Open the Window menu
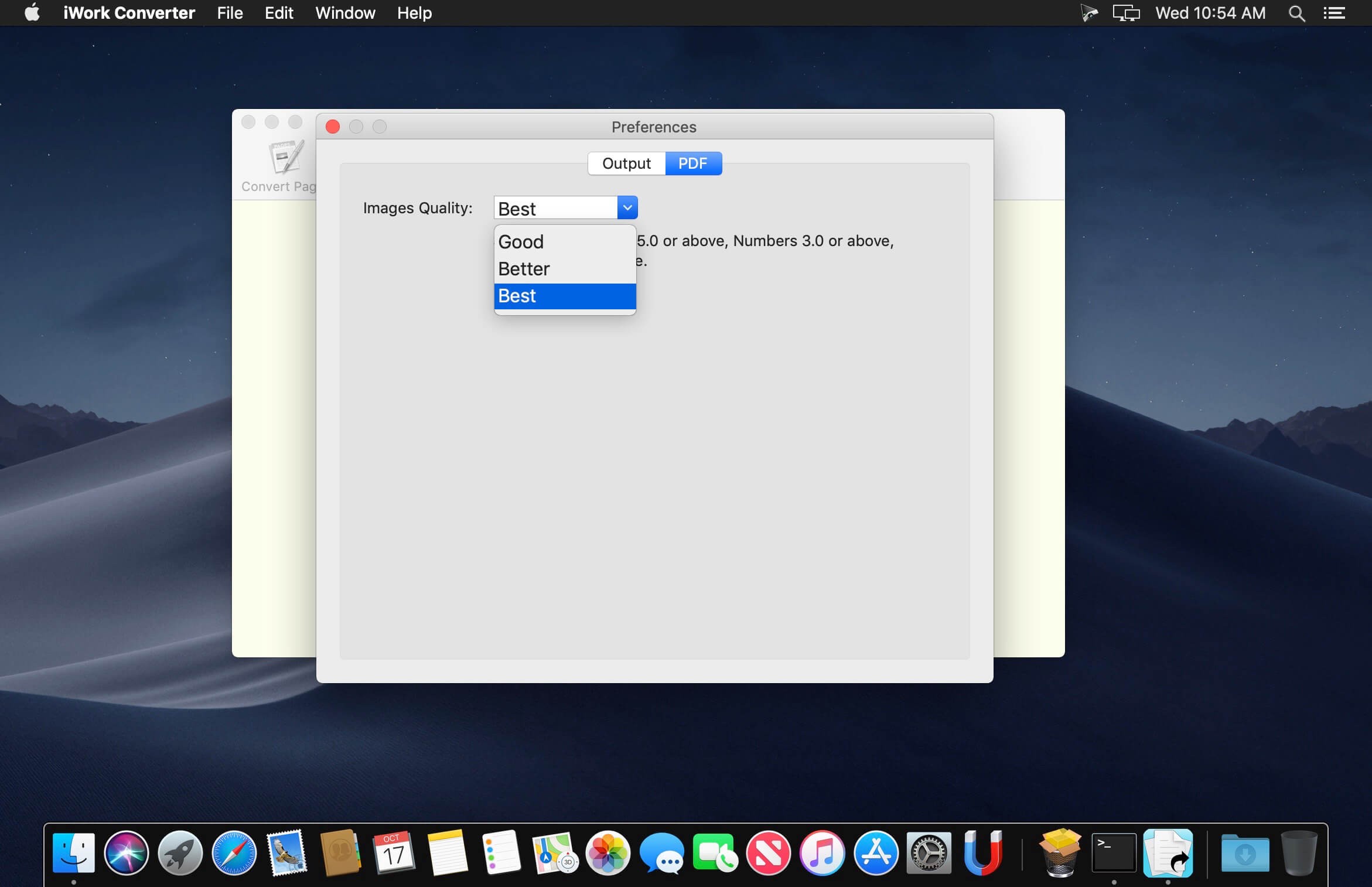Image resolution: width=1372 pixels, height=887 pixels. pyautogui.click(x=344, y=13)
